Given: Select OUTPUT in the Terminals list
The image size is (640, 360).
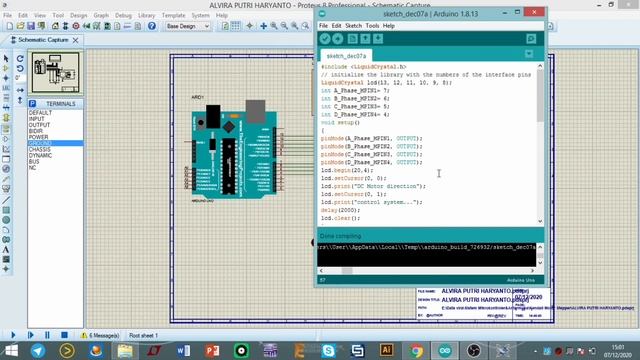Looking at the screenshot, I should [56, 125].
